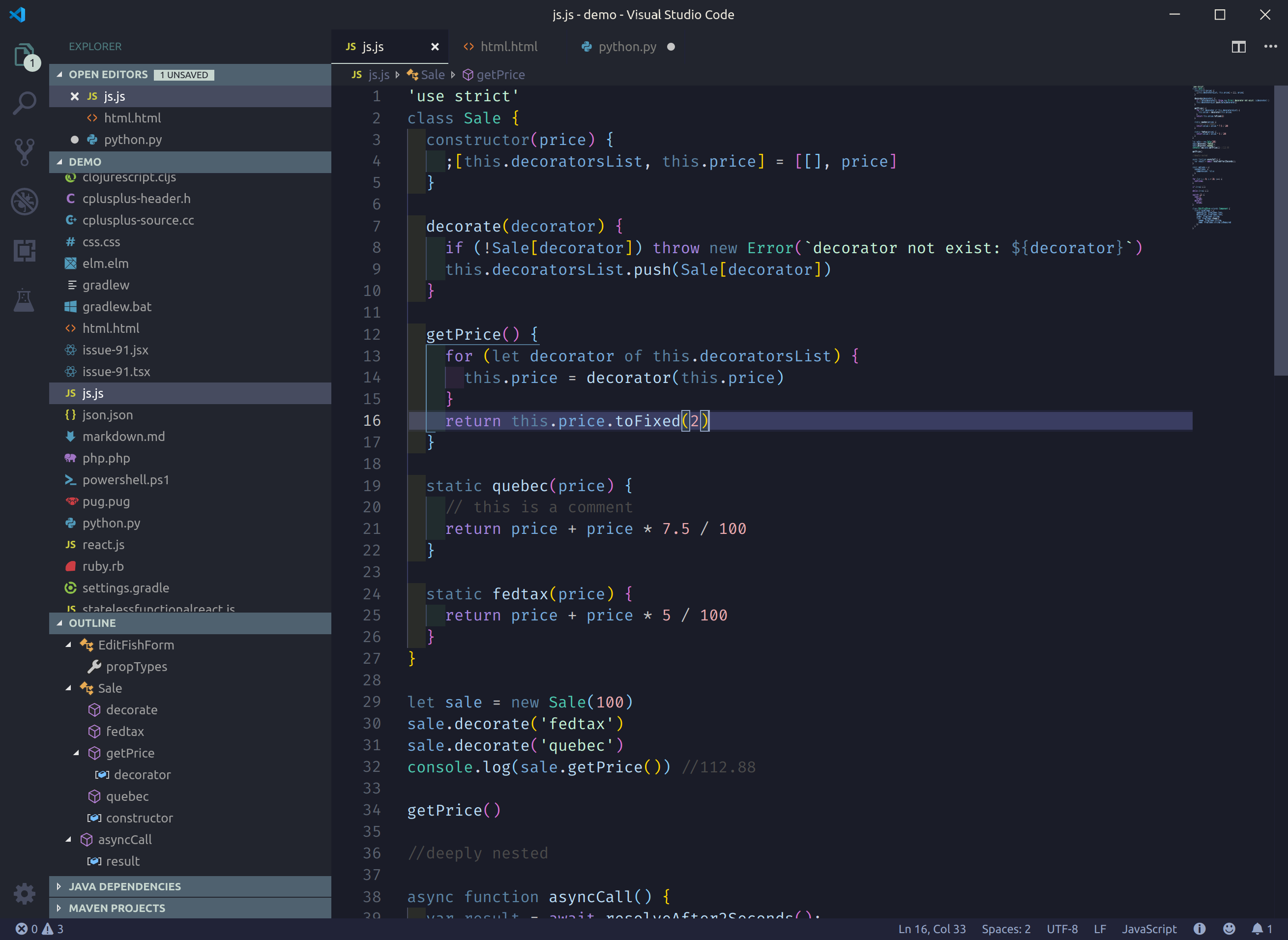Switch to the python.py tab
The height and width of the screenshot is (940, 1288).
tap(626, 47)
